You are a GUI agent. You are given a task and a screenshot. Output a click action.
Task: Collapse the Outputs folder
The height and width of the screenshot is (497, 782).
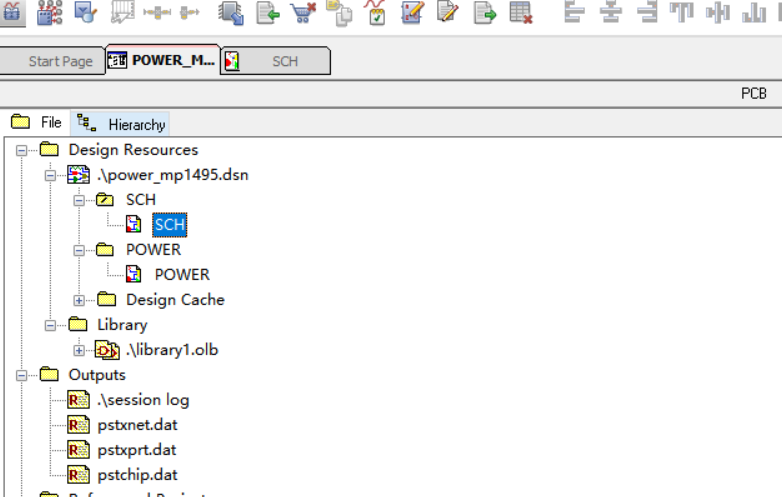[21, 375]
